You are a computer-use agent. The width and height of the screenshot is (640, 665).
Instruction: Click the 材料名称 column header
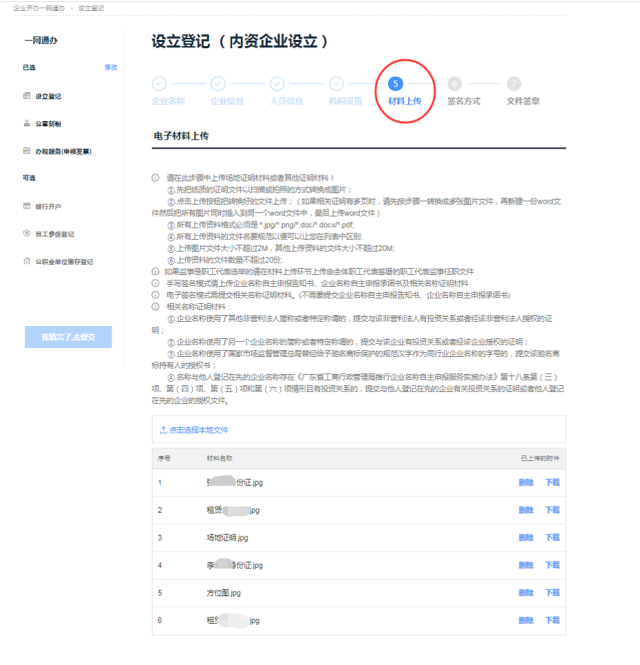(x=219, y=458)
